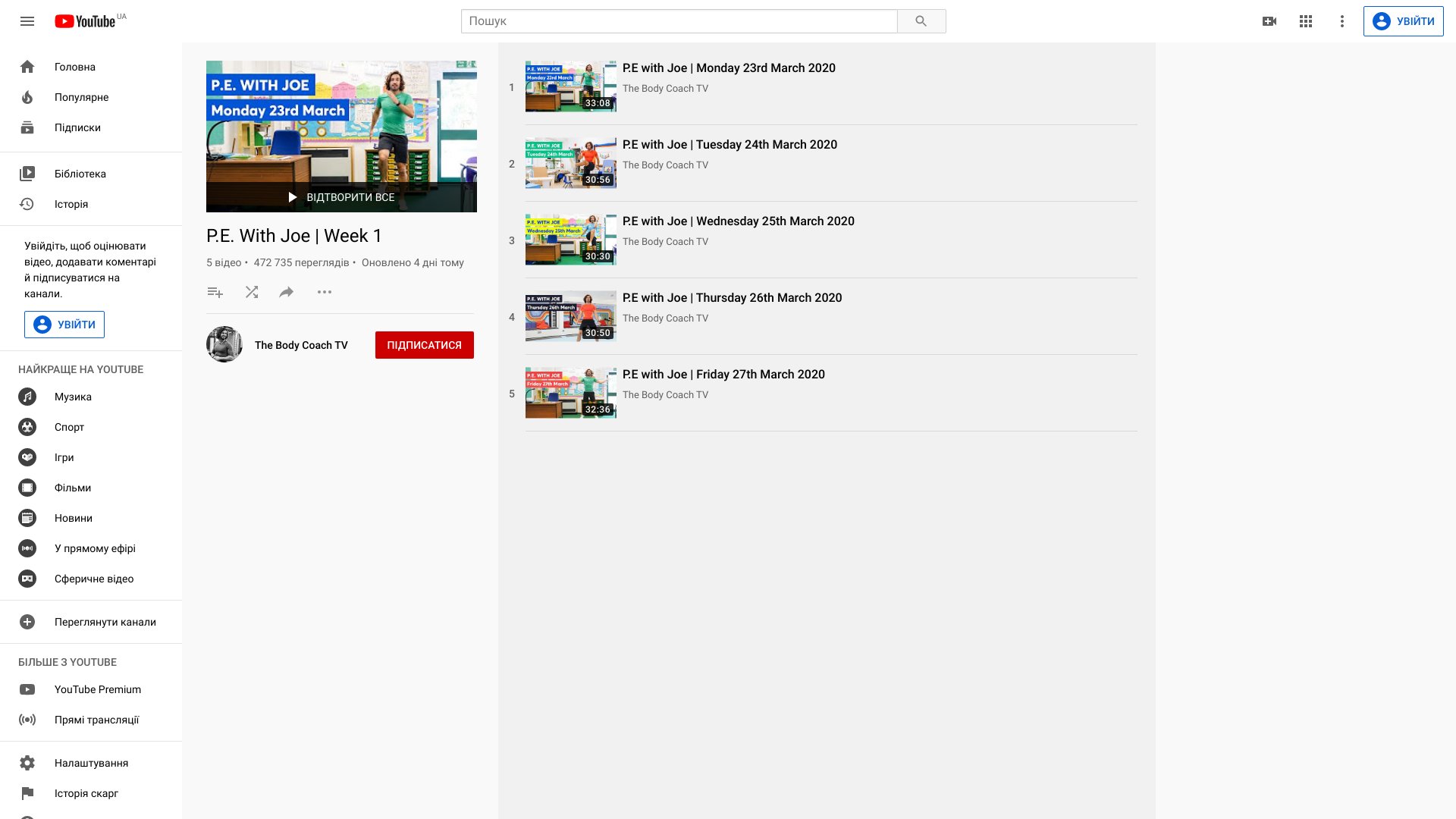Click inside the Пошук search field
The image size is (1456, 819).
tap(679, 21)
